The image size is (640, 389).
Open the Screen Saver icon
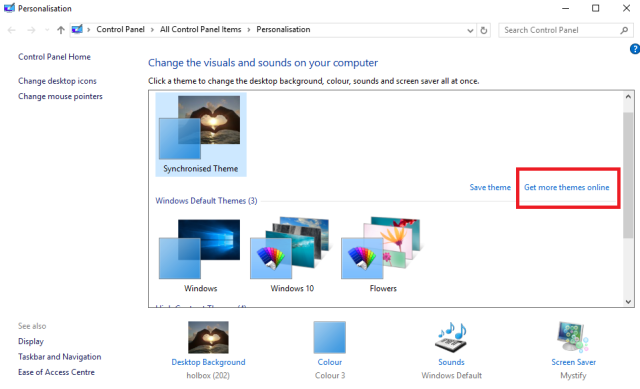(x=573, y=337)
